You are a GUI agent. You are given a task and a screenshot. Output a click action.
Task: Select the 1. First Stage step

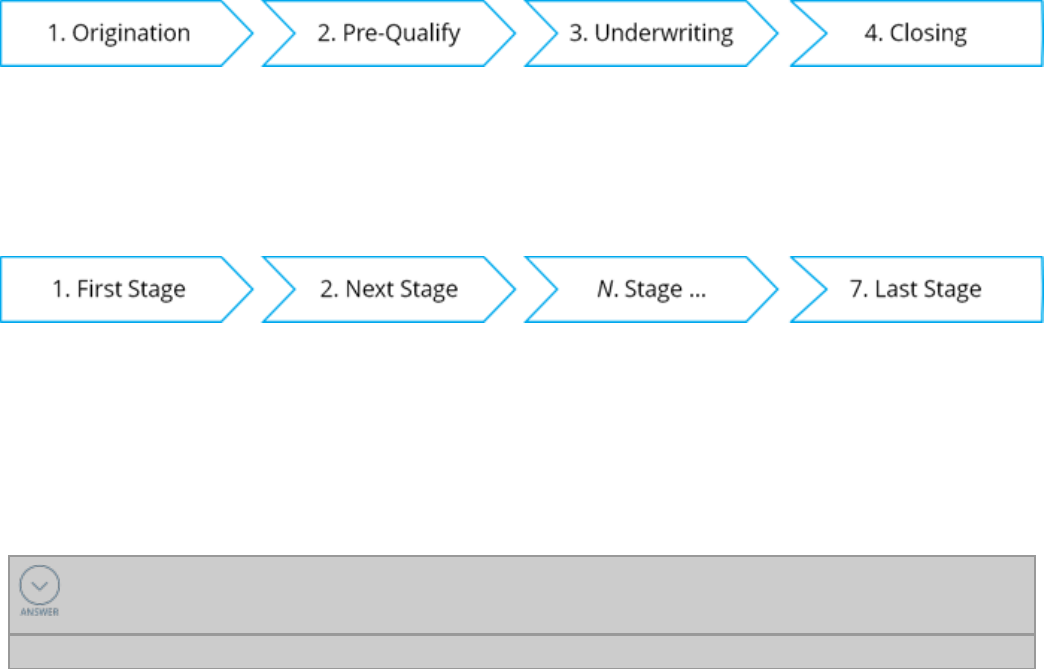[x=119, y=290]
